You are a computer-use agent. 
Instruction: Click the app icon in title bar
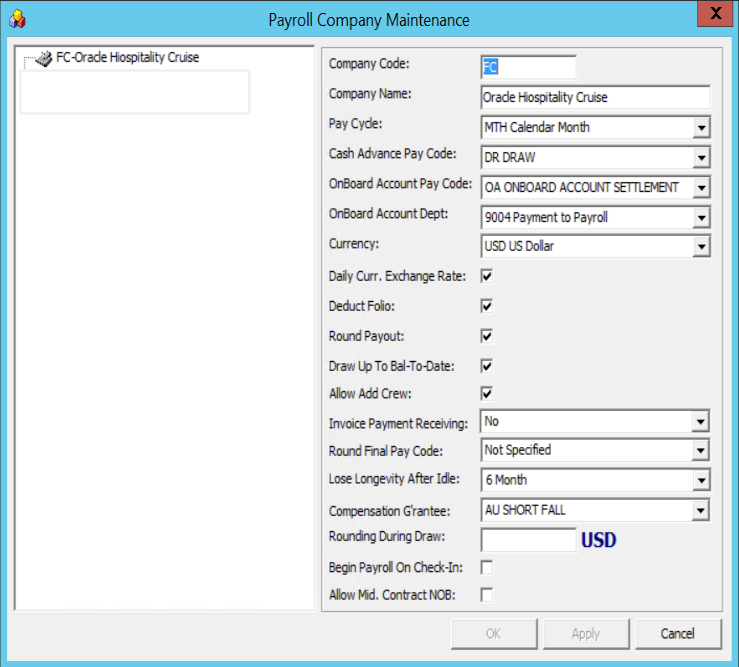click(17, 19)
